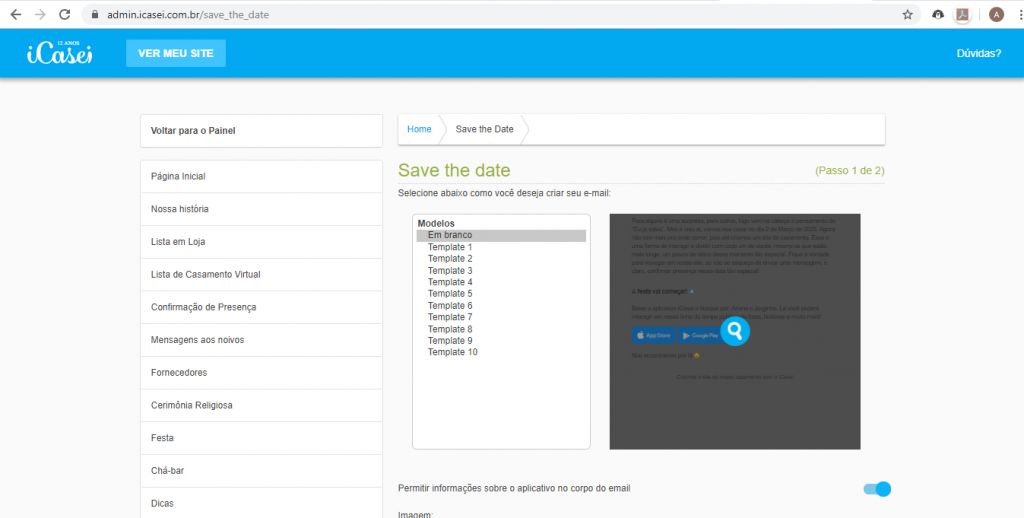The width and height of the screenshot is (1024, 518).
Task: Open Página Inicial menu item
Action: click(261, 176)
